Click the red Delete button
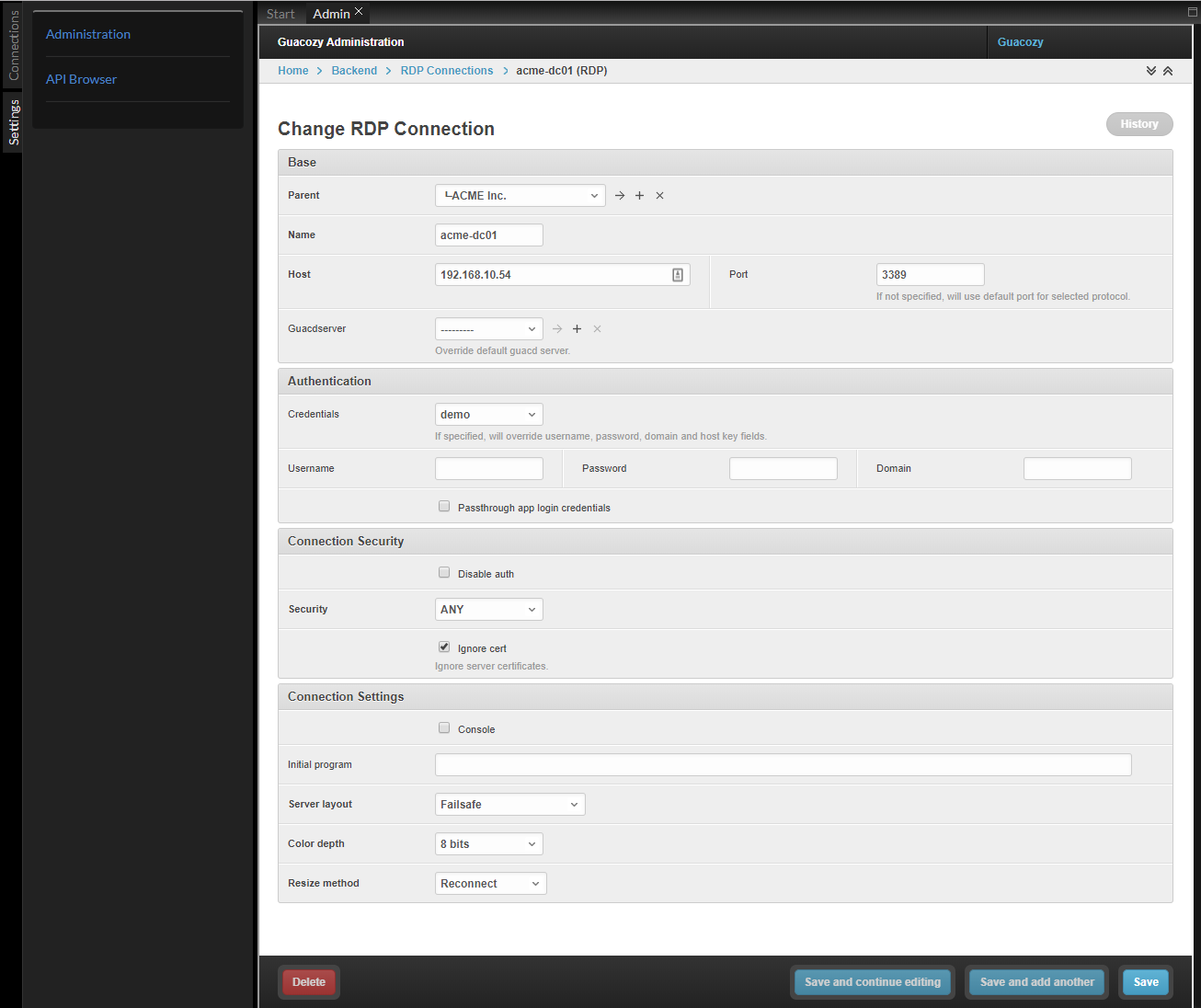 pos(309,982)
